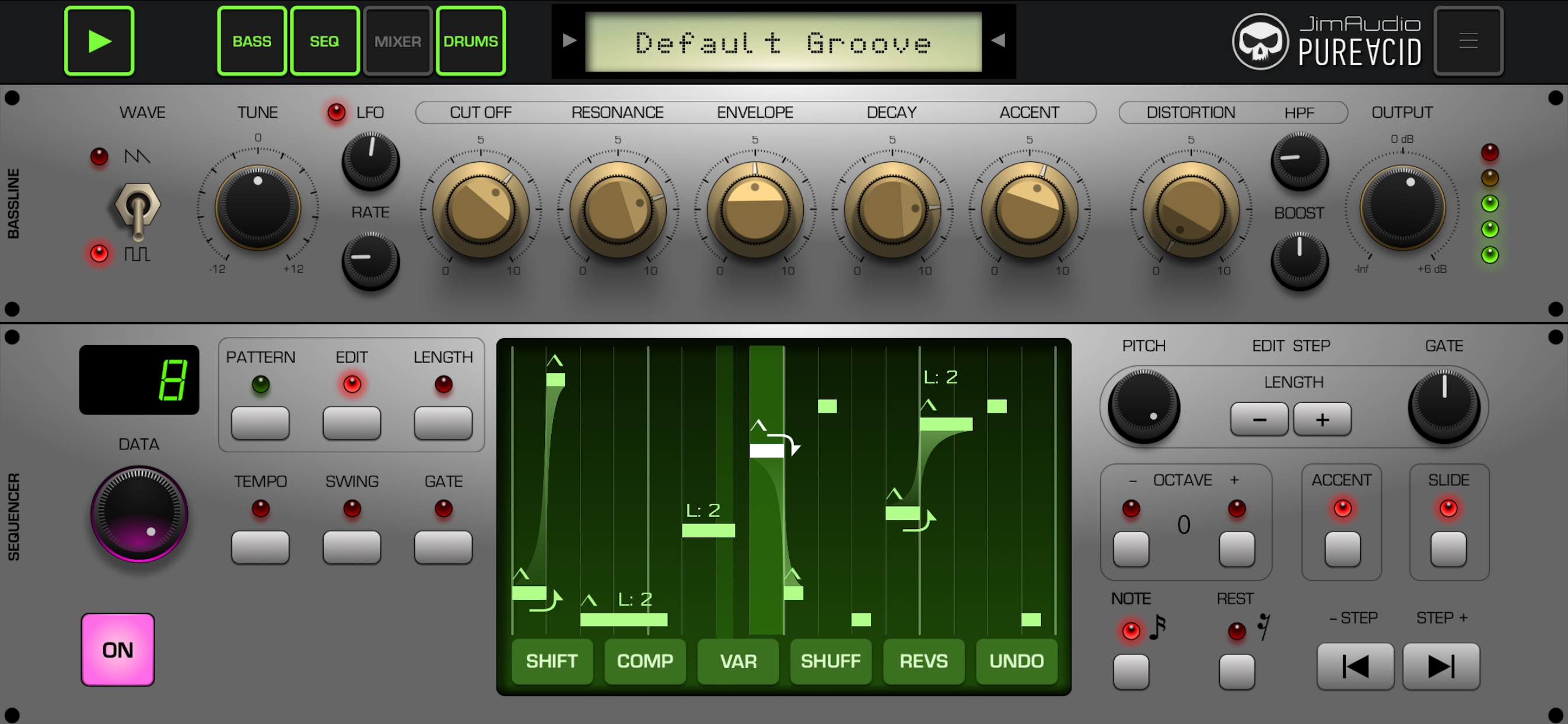Screen dimensions: 1568x724
Task: Go to previous step with skip-back icon
Action: click(x=1355, y=666)
